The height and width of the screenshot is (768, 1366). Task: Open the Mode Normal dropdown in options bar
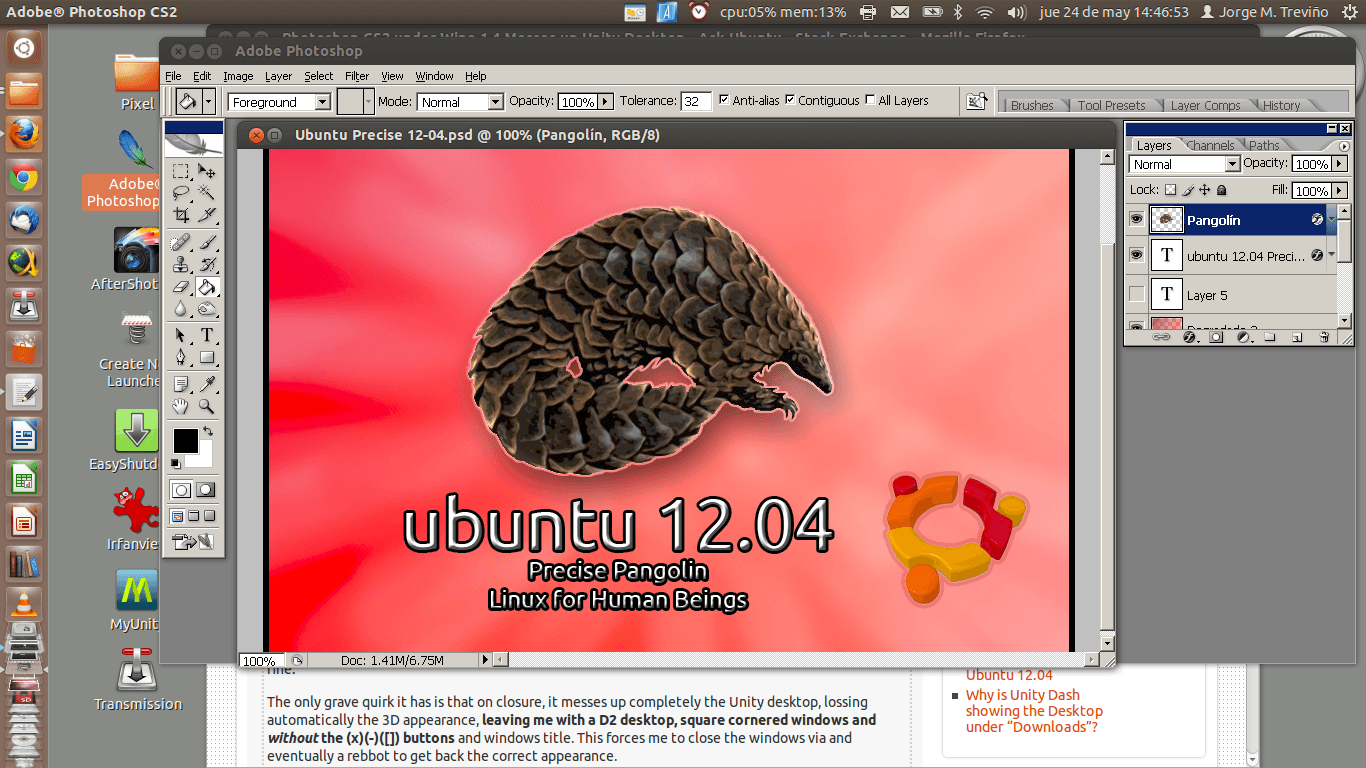tap(495, 102)
